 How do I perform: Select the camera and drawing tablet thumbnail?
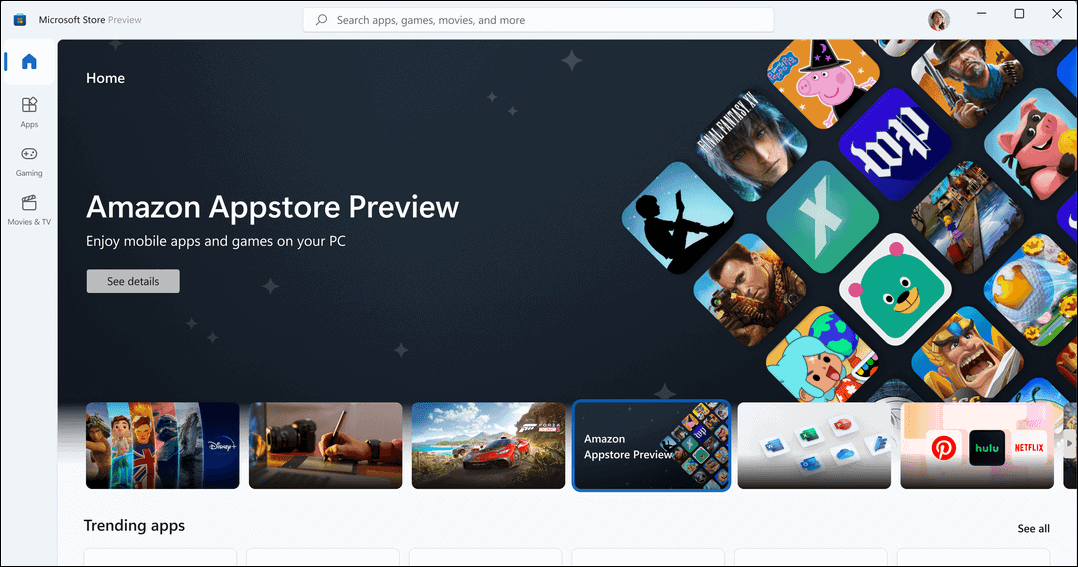pyautogui.click(x=325, y=445)
